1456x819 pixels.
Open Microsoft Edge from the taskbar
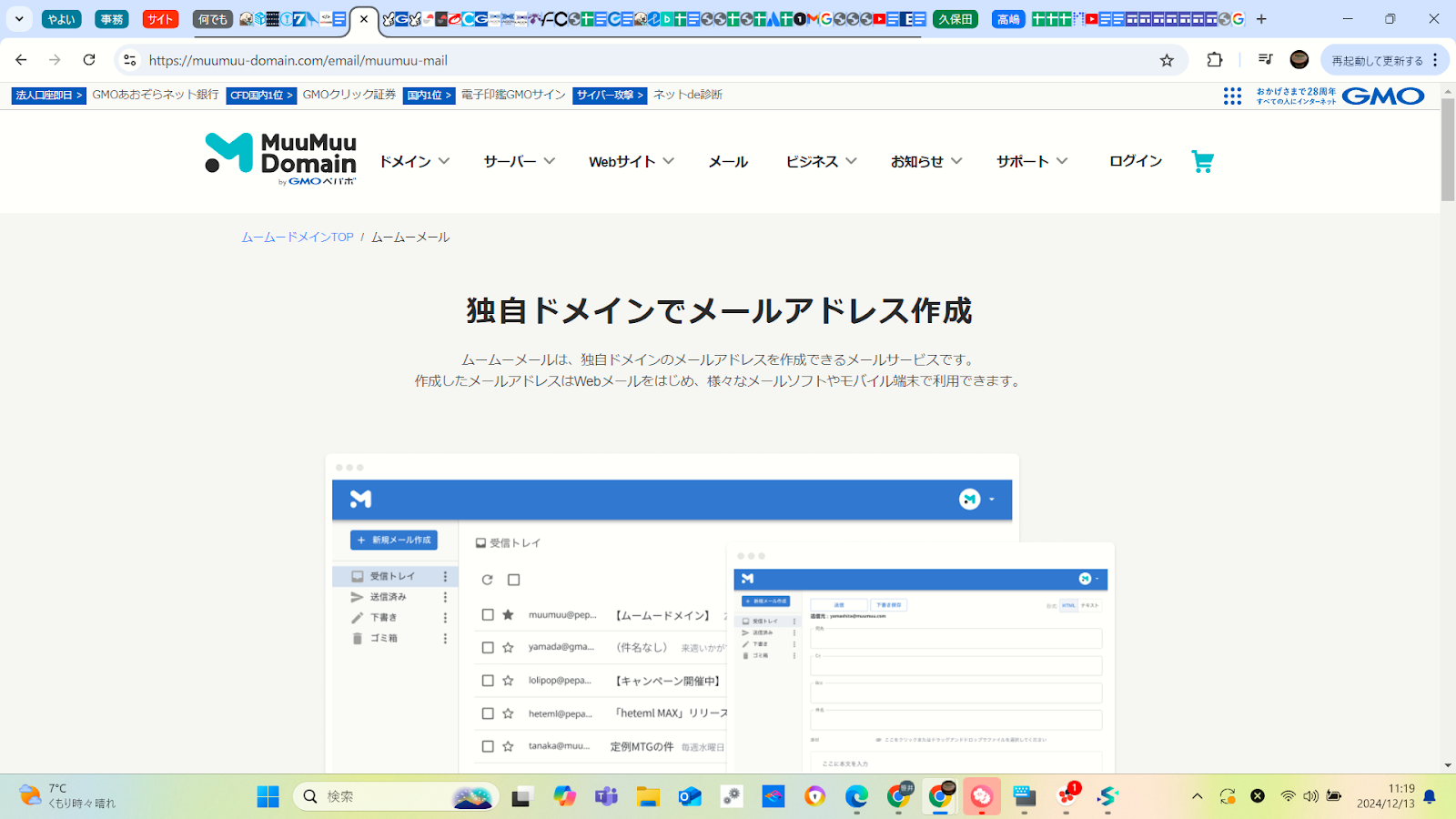pos(856,797)
